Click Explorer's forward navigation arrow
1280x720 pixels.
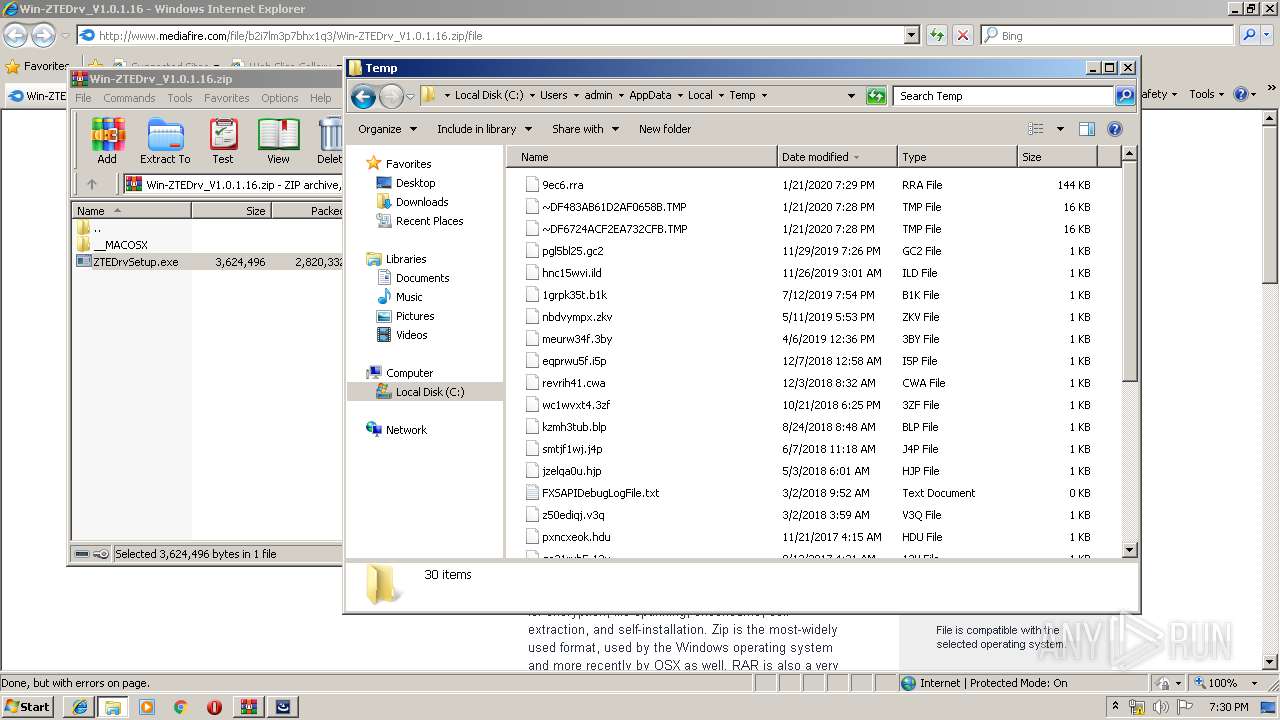coord(391,96)
